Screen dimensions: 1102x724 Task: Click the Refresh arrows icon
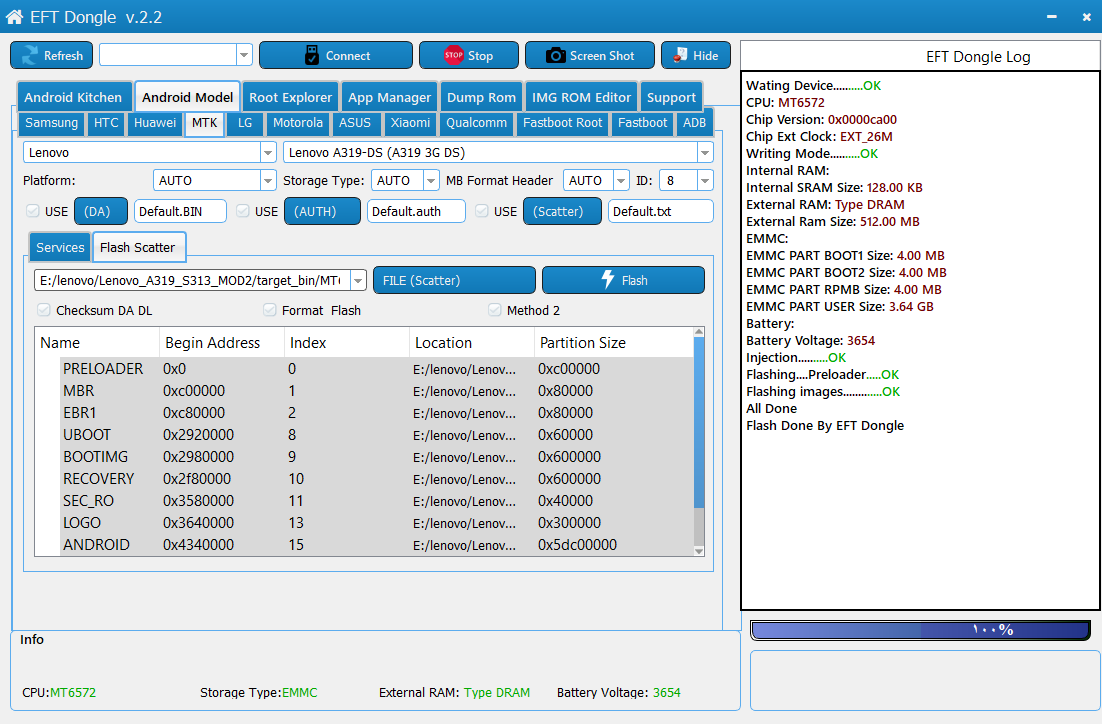(30, 56)
